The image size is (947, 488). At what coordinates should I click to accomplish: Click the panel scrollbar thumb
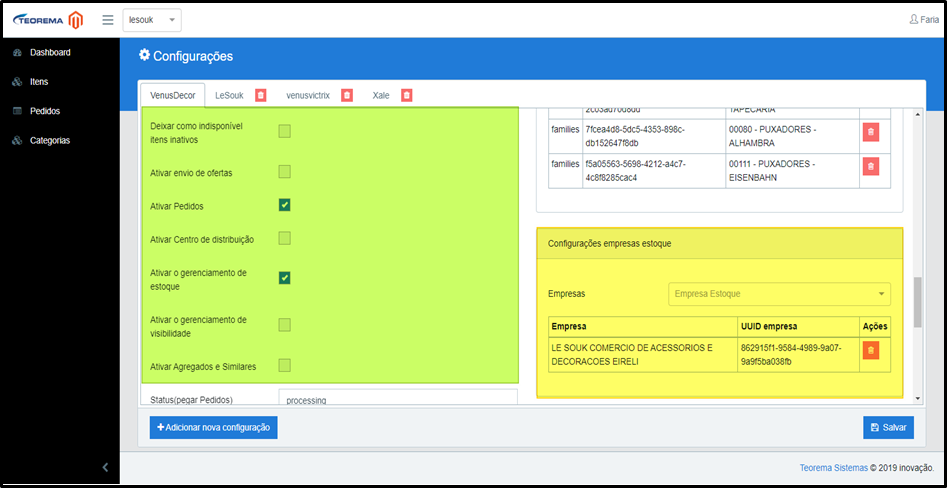coord(918,302)
